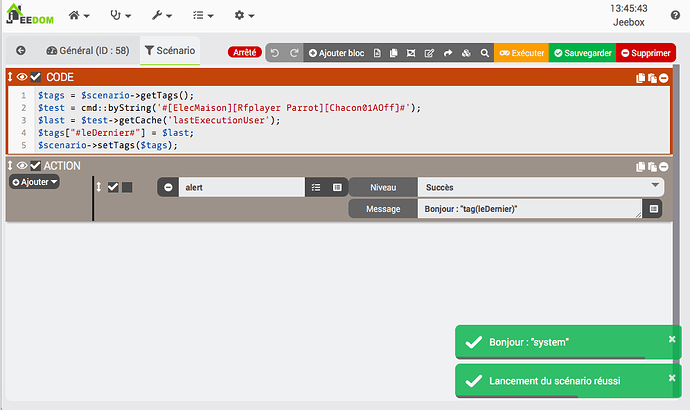The image size is (690, 410).
Task: Copy the ACTION block
Action: pos(640,167)
